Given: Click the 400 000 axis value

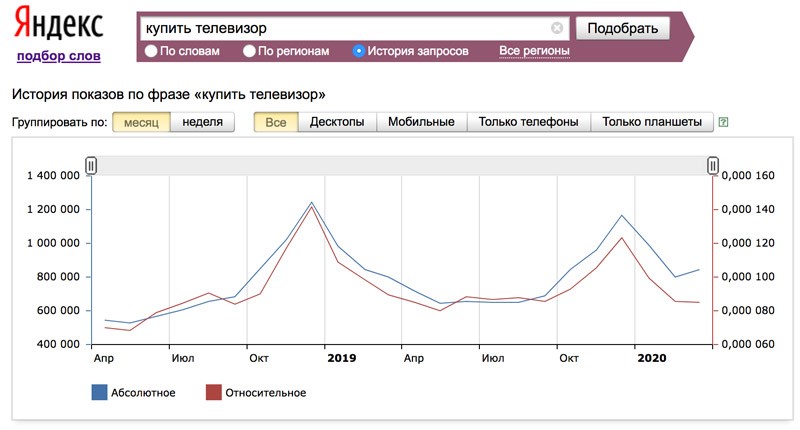Looking at the screenshot, I should pos(58,344).
